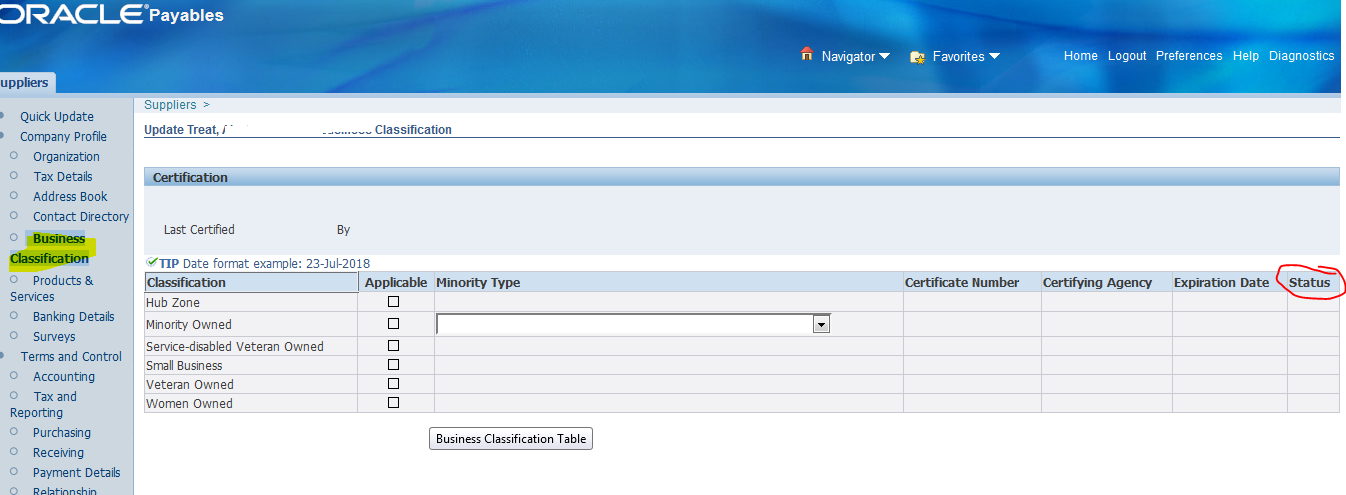Image resolution: width=1346 pixels, height=495 pixels.
Task: Check Applicable for Hub Zone
Action: point(393,301)
